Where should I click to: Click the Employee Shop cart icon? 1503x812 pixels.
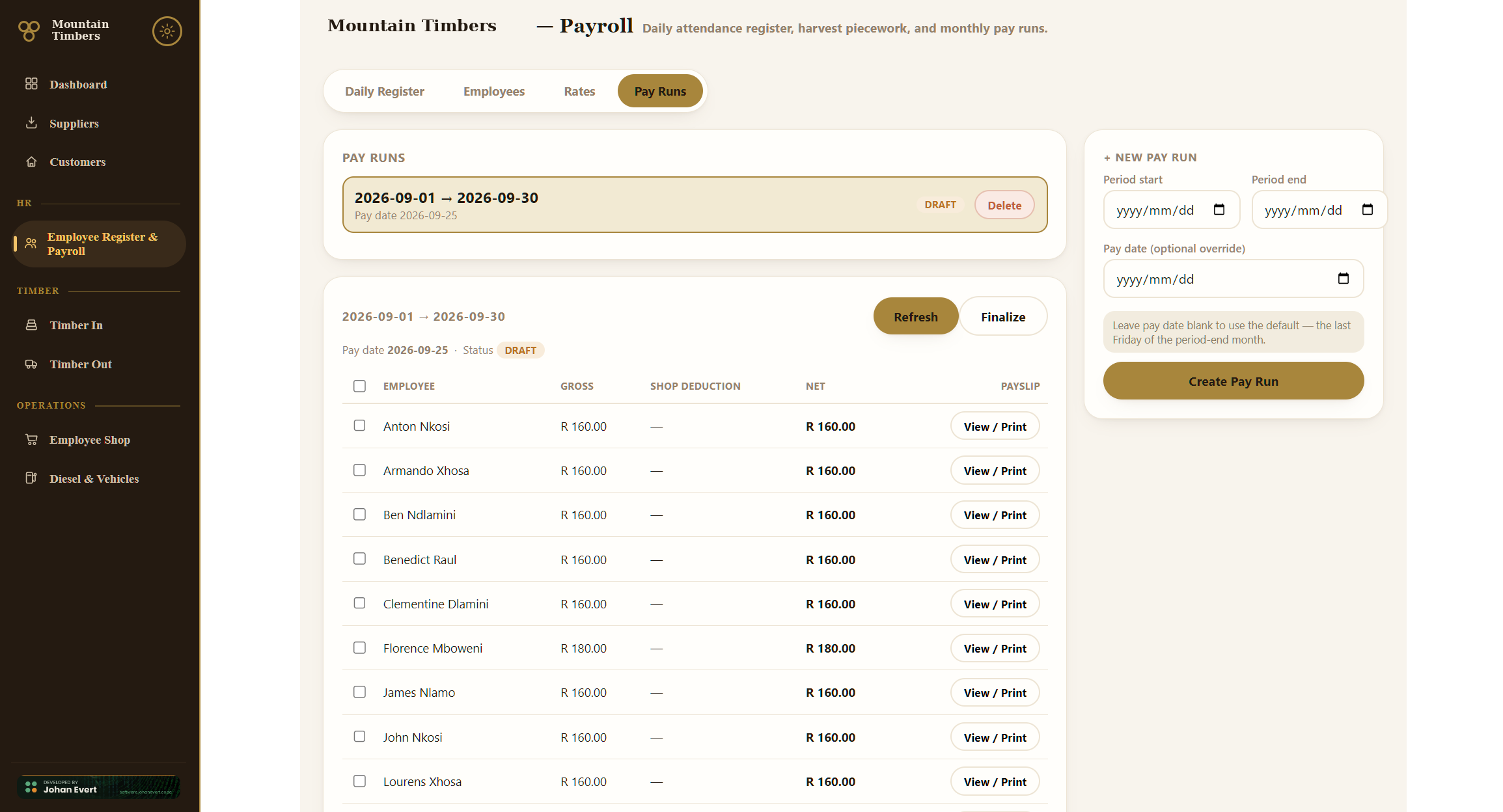(x=31, y=439)
